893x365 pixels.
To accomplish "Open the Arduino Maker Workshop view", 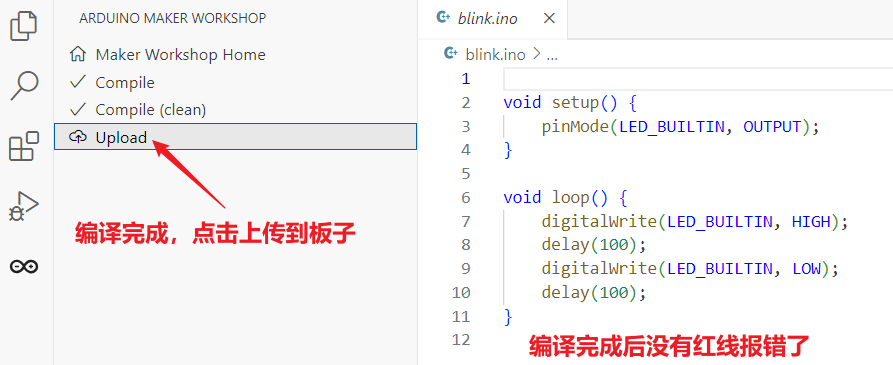I will [x=24, y=266].
